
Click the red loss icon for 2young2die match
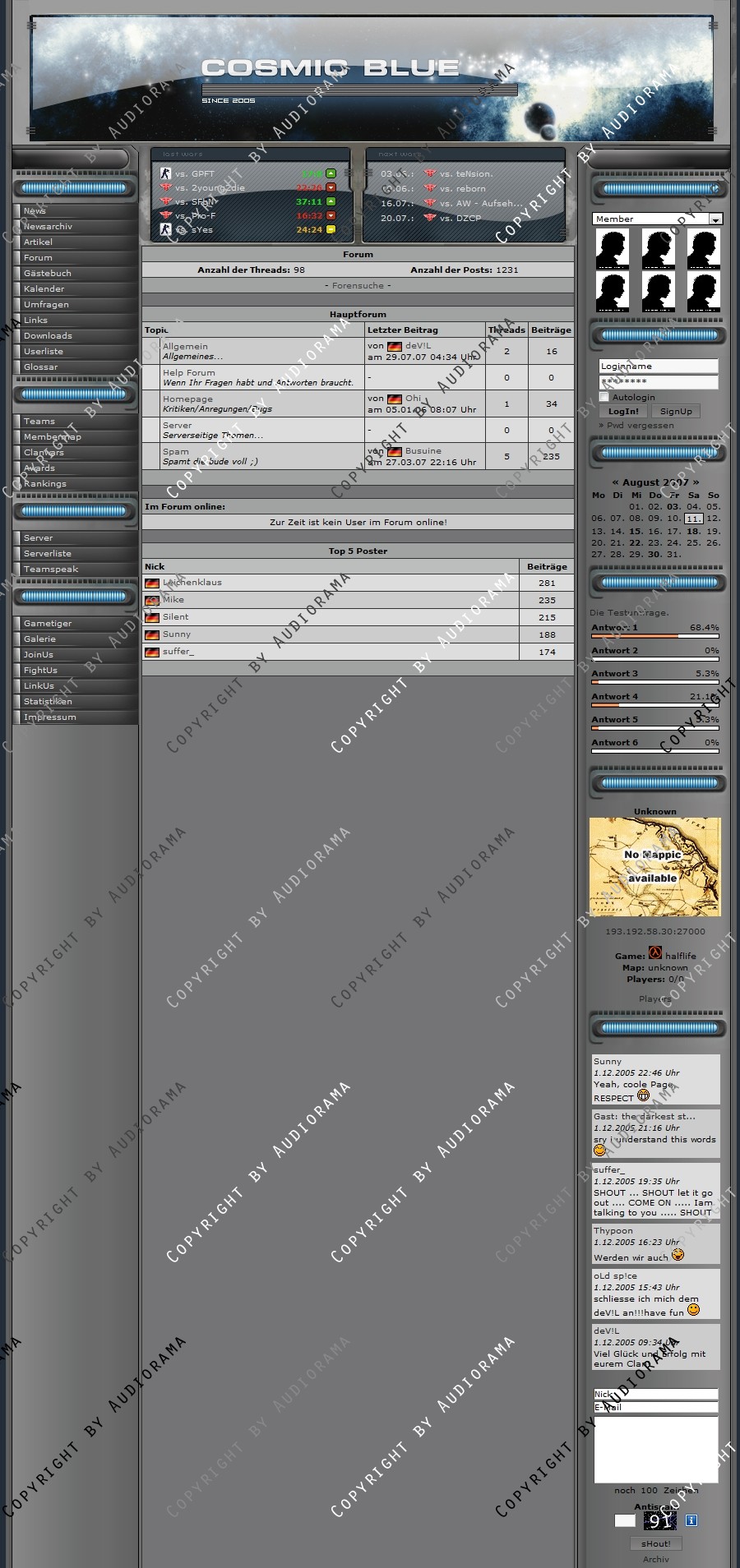click(331, 188)
